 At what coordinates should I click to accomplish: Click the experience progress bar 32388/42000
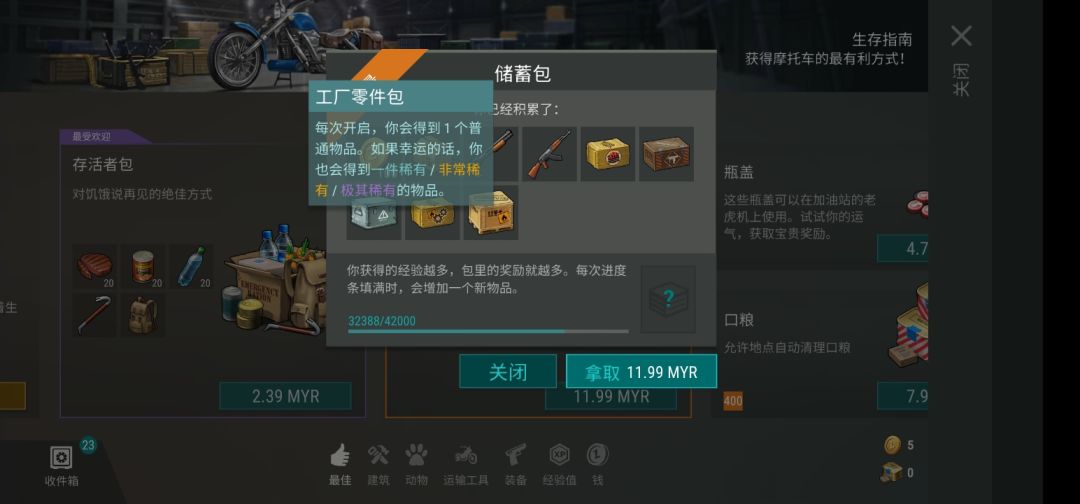click(488, 331)
